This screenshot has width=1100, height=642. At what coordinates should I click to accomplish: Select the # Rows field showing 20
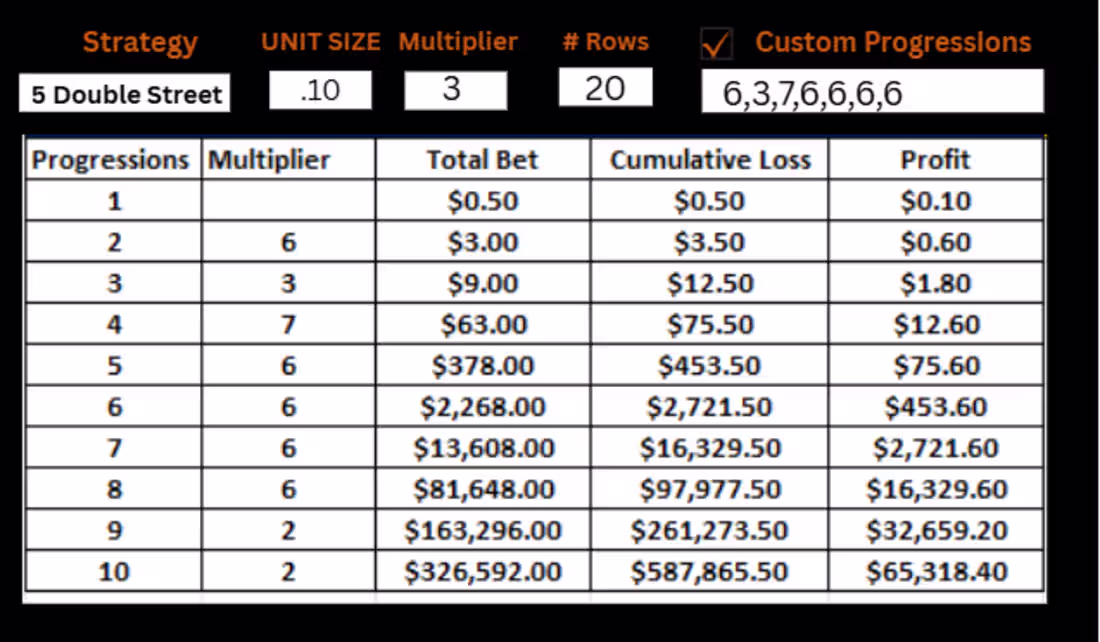click(x=605, y=88)
